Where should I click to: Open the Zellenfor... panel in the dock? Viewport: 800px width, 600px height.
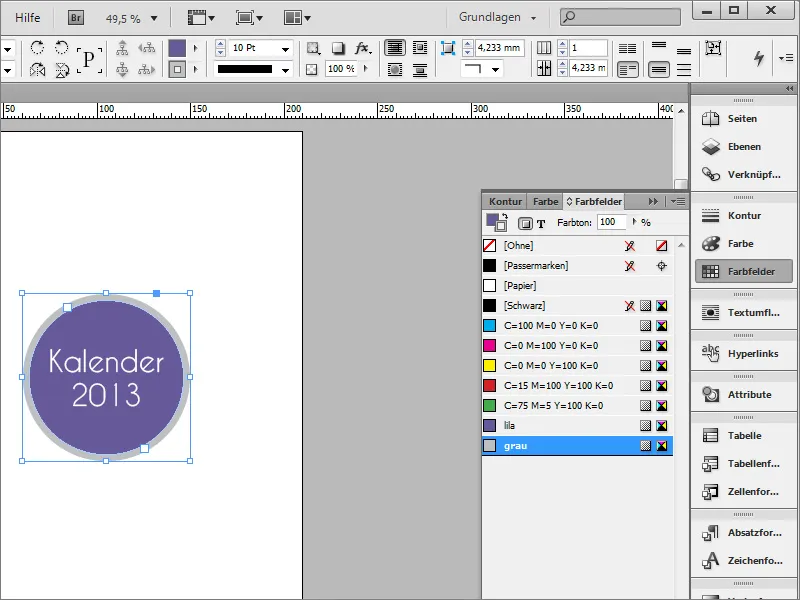[743, 492]
